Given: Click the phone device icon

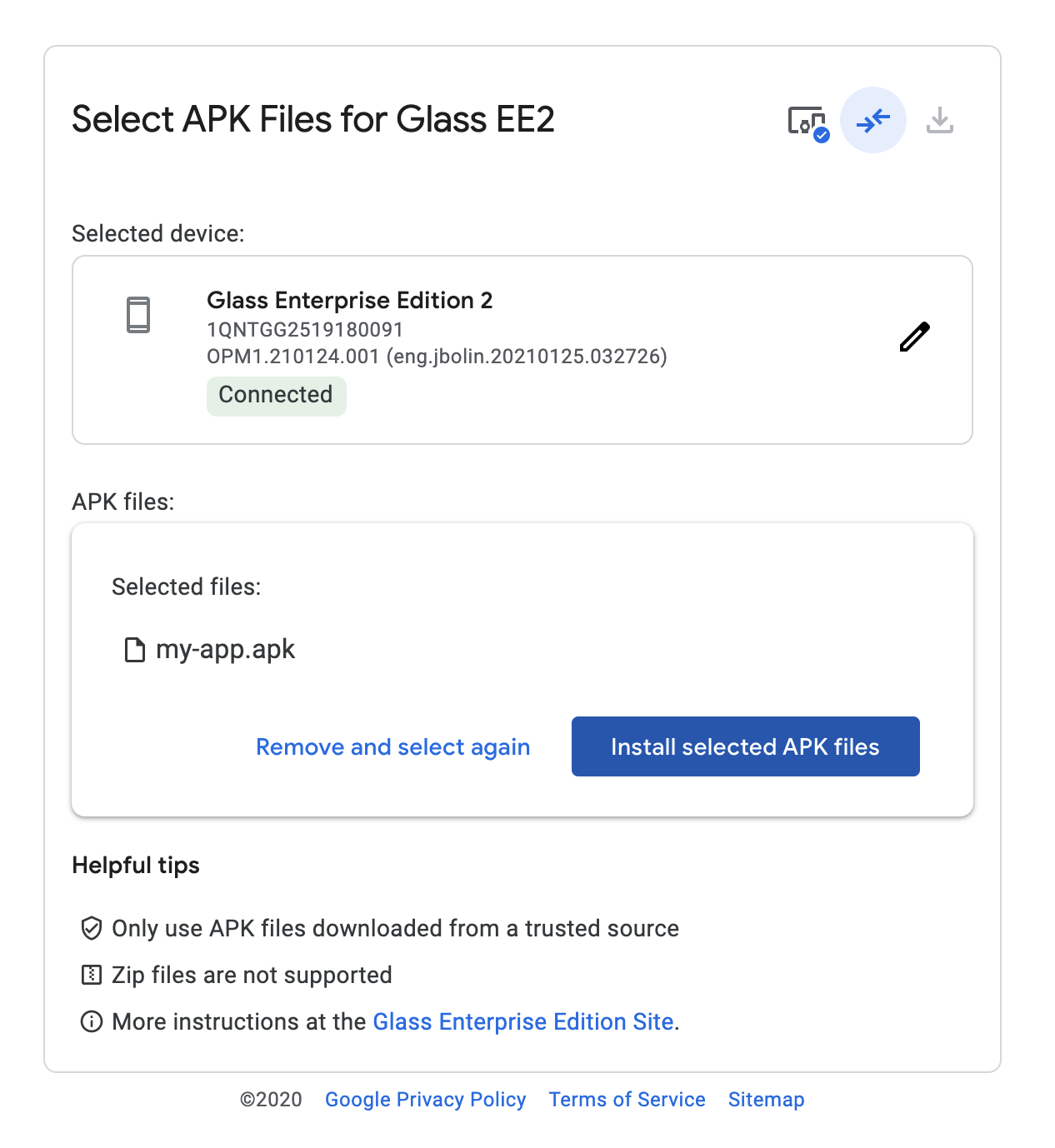Looking at the screenshot, I should 138,315.
